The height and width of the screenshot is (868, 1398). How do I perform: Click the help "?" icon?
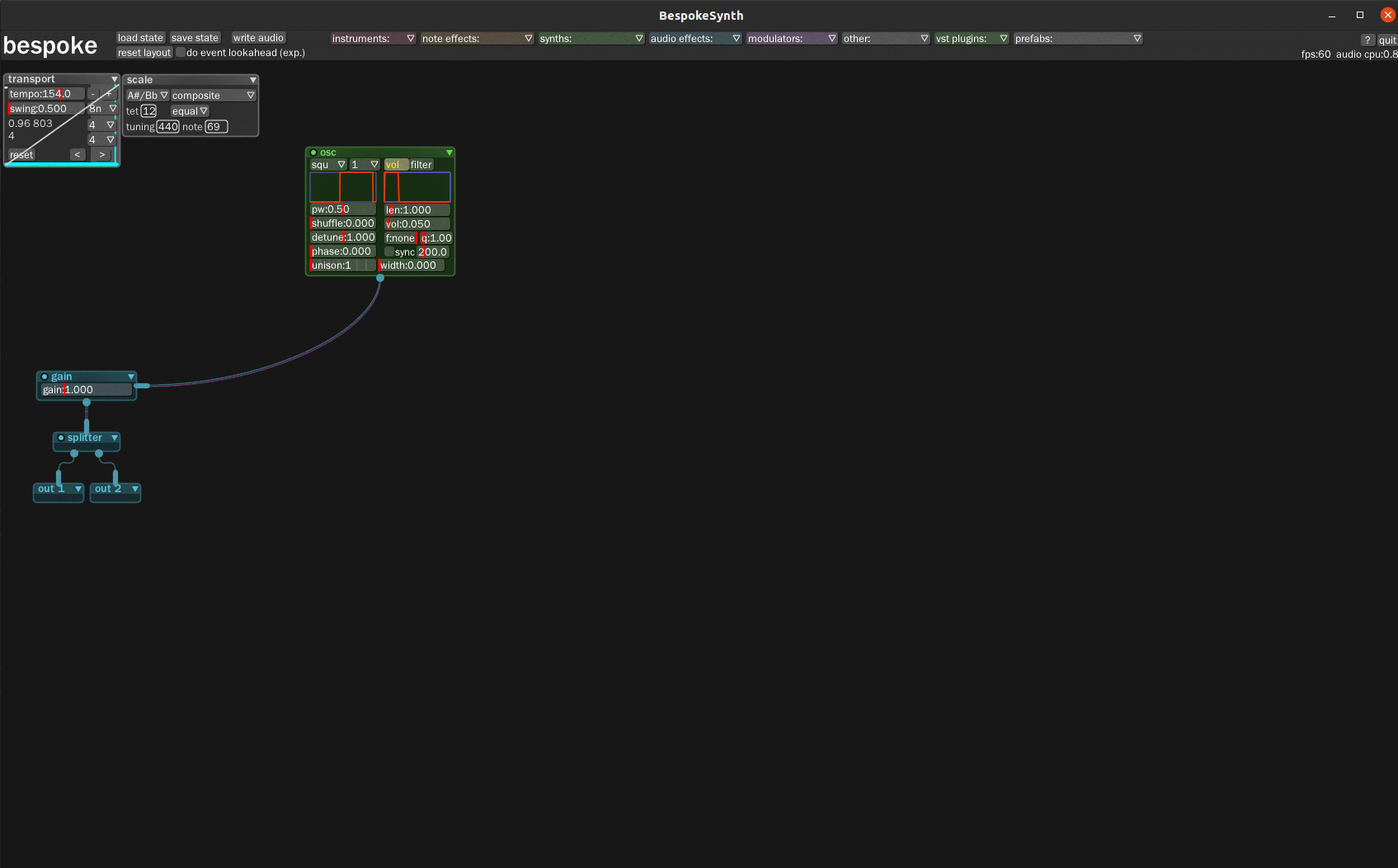coord(1367,40)
